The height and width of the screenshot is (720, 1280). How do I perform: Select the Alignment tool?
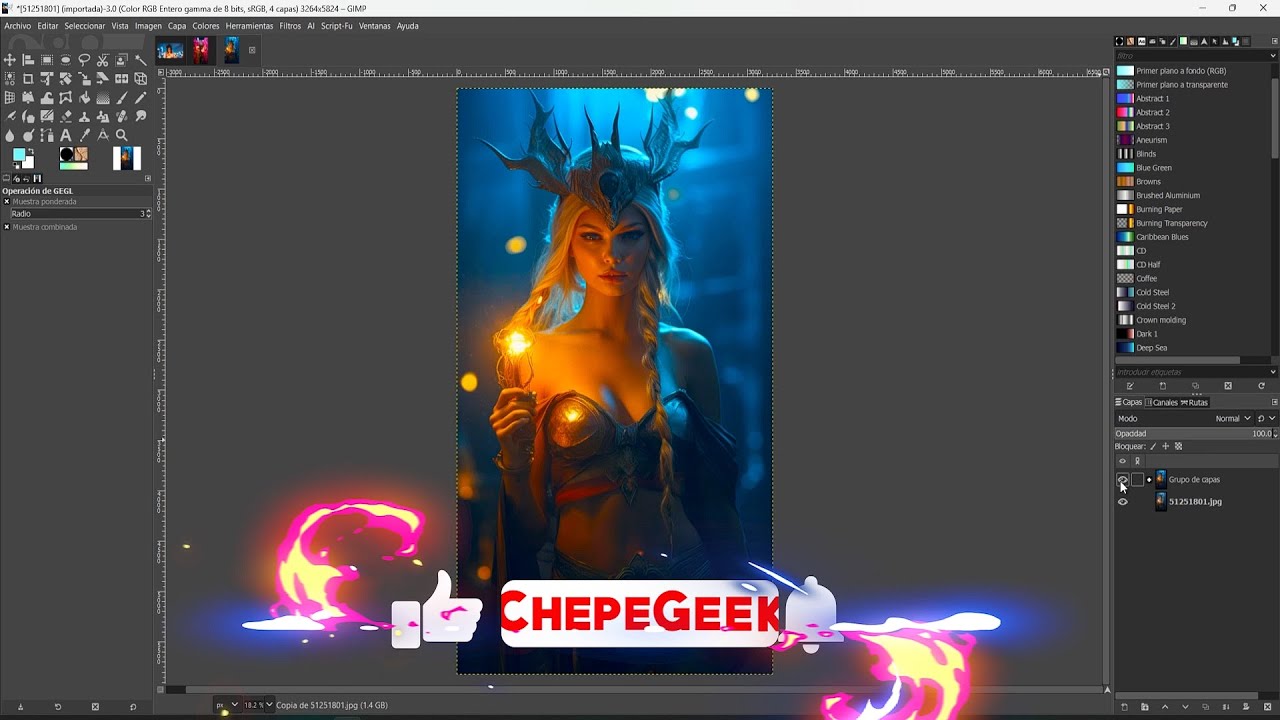pos(28,60)
